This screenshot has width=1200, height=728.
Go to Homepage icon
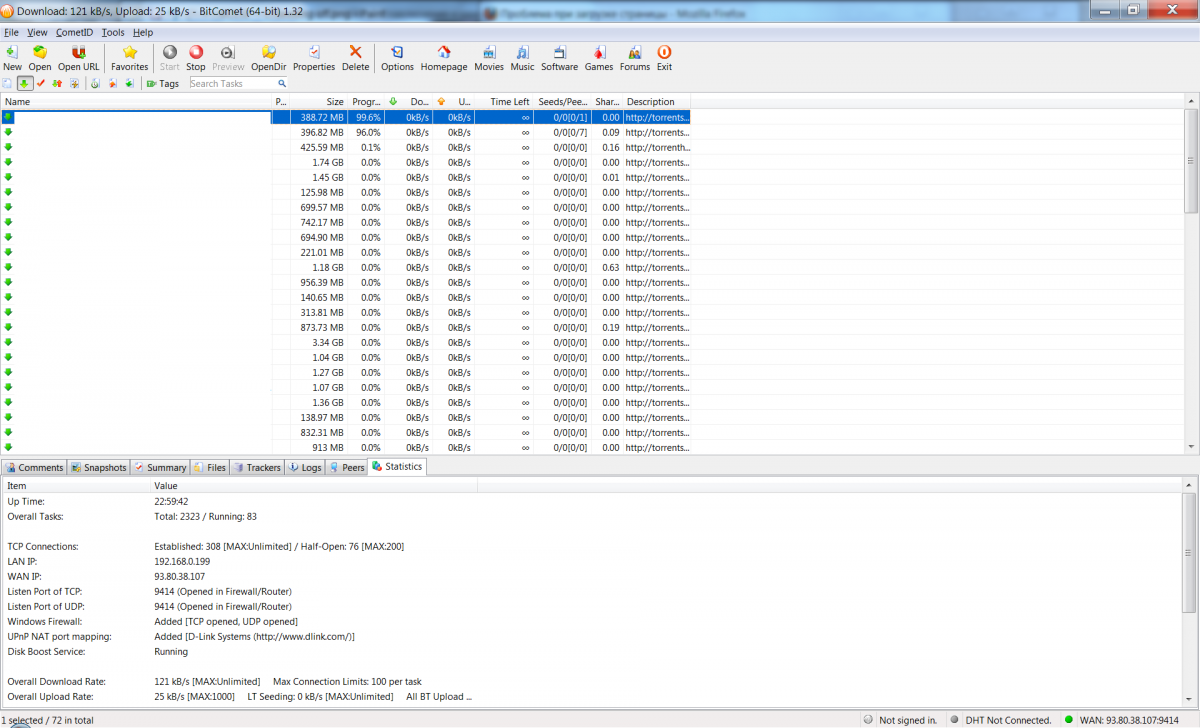[444, 58]
